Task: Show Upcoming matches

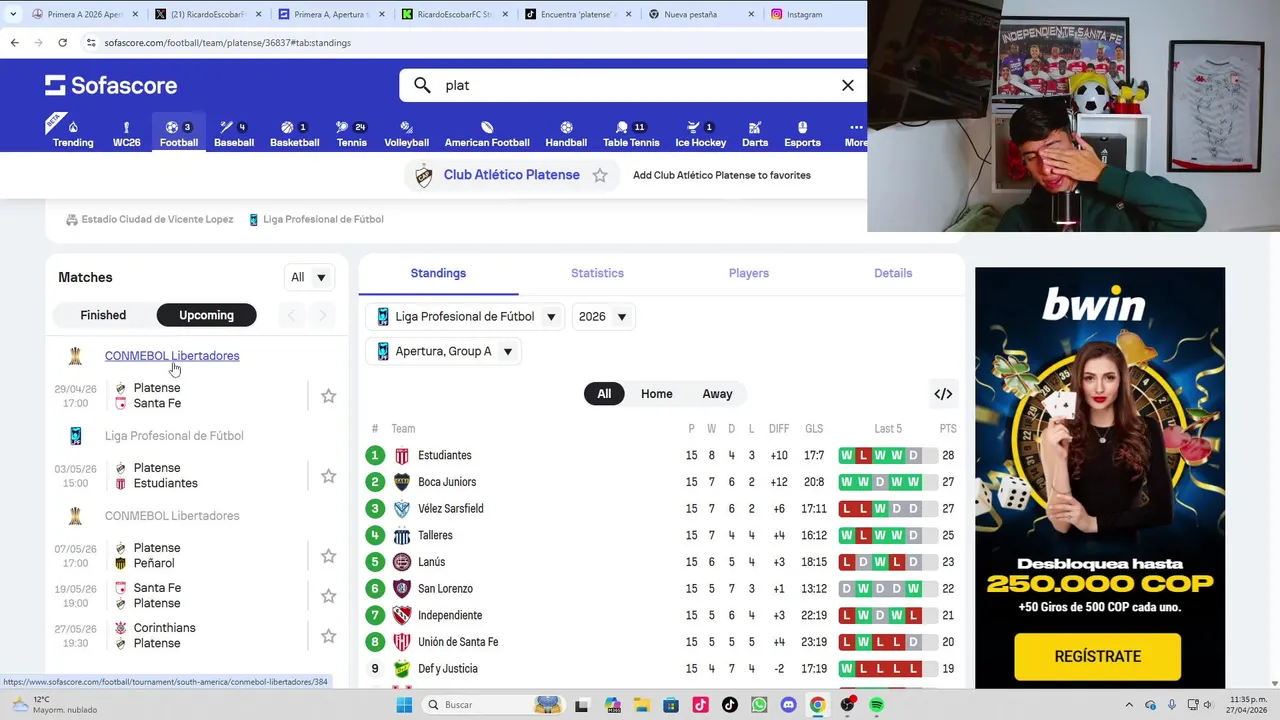Action: (206, 315)
